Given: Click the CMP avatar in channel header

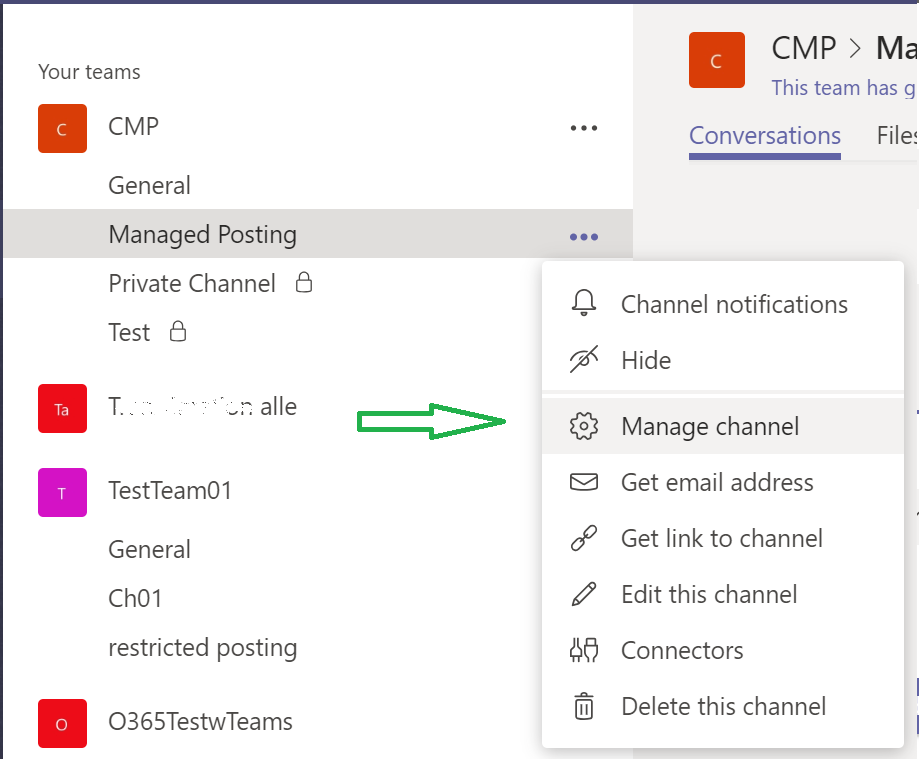Looking at the screenshot, I should pos(717,60).
